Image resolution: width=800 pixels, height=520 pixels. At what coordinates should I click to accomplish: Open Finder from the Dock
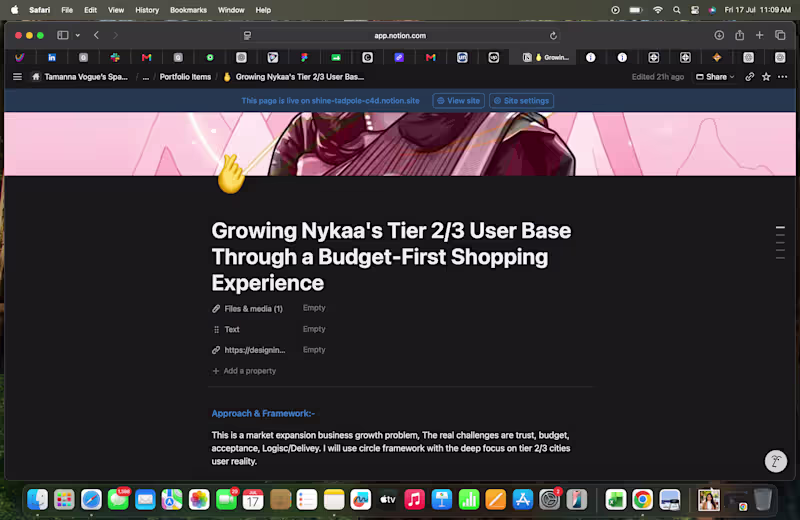click(x=37, y=500)
